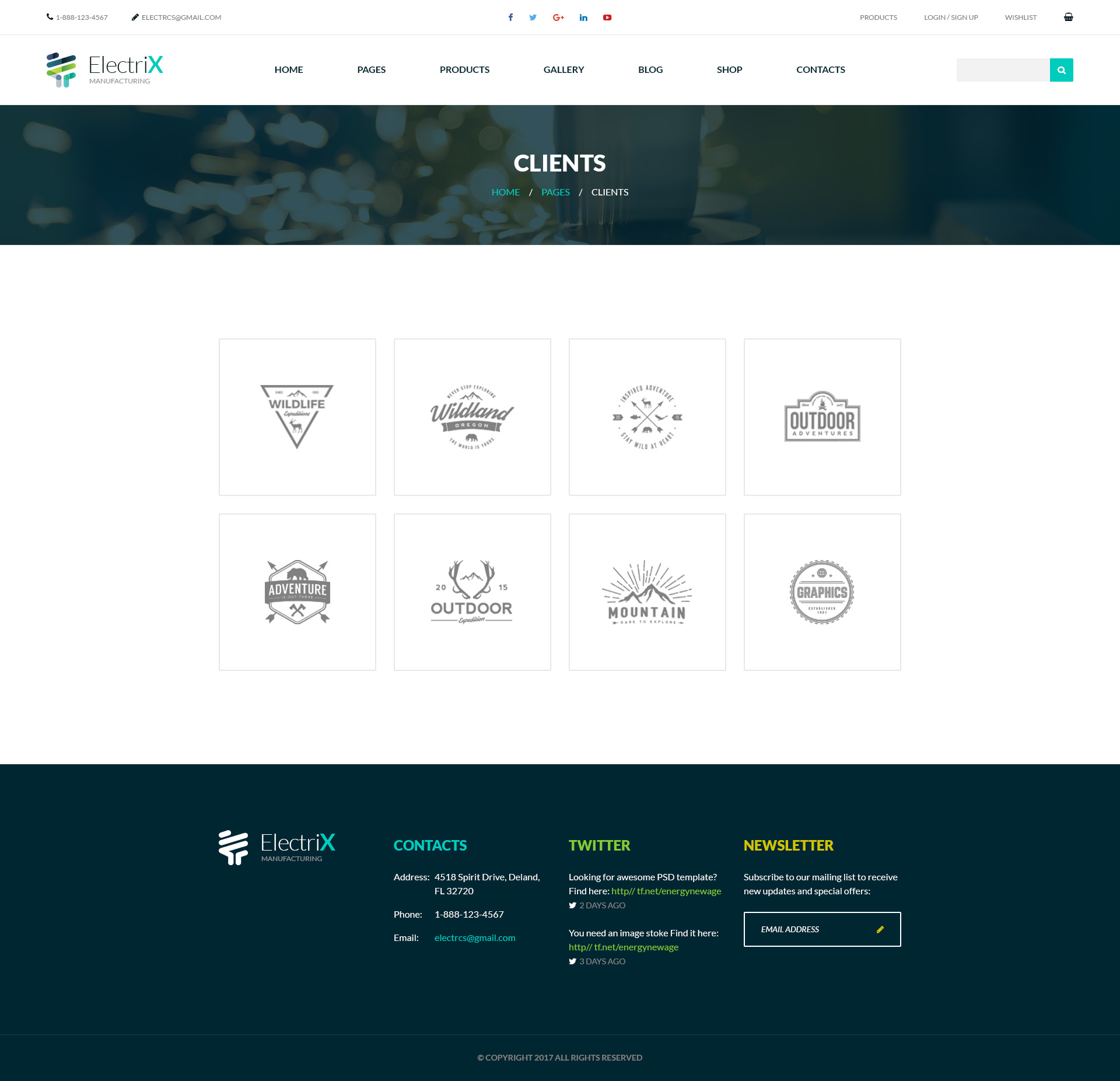The image size is (1120, 1081).
Task: Open the Twitter social icon
Action: [533, 18]
